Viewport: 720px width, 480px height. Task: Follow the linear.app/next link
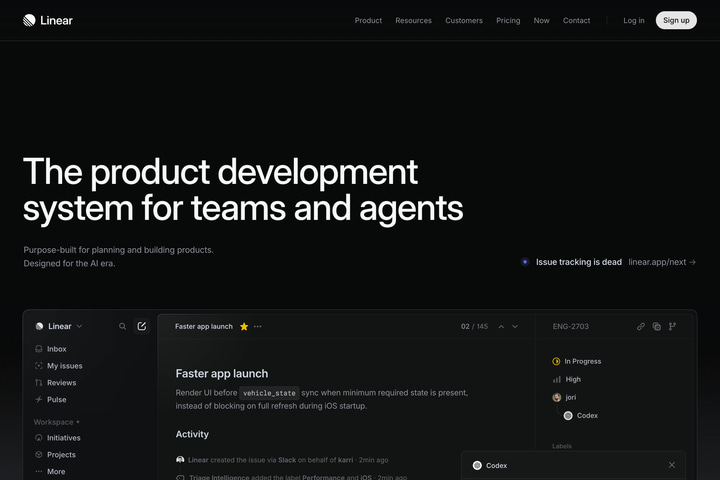[x=662, y=262]
